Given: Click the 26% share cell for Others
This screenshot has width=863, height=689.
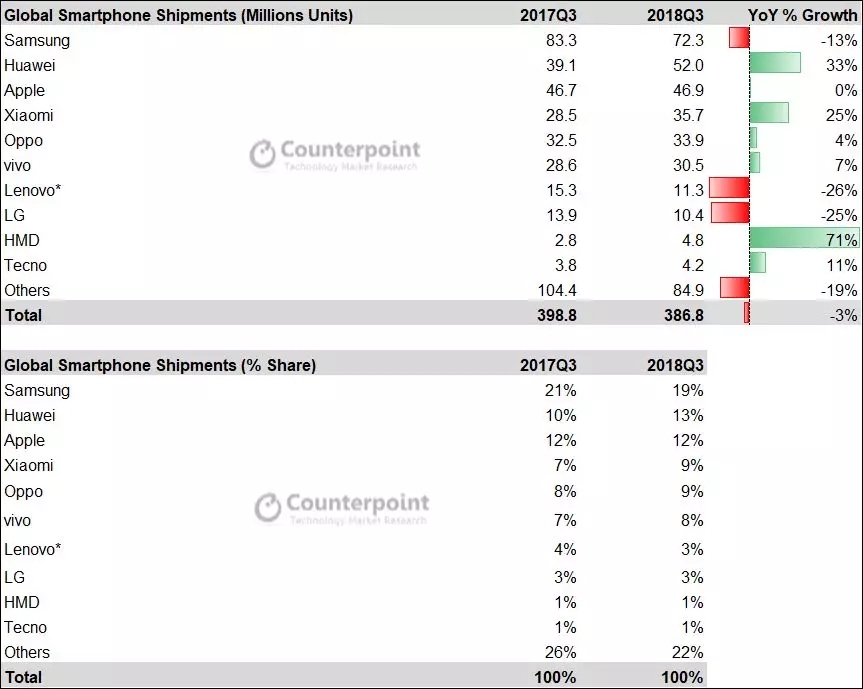Looking at the screenshot, I should (560, 652).
